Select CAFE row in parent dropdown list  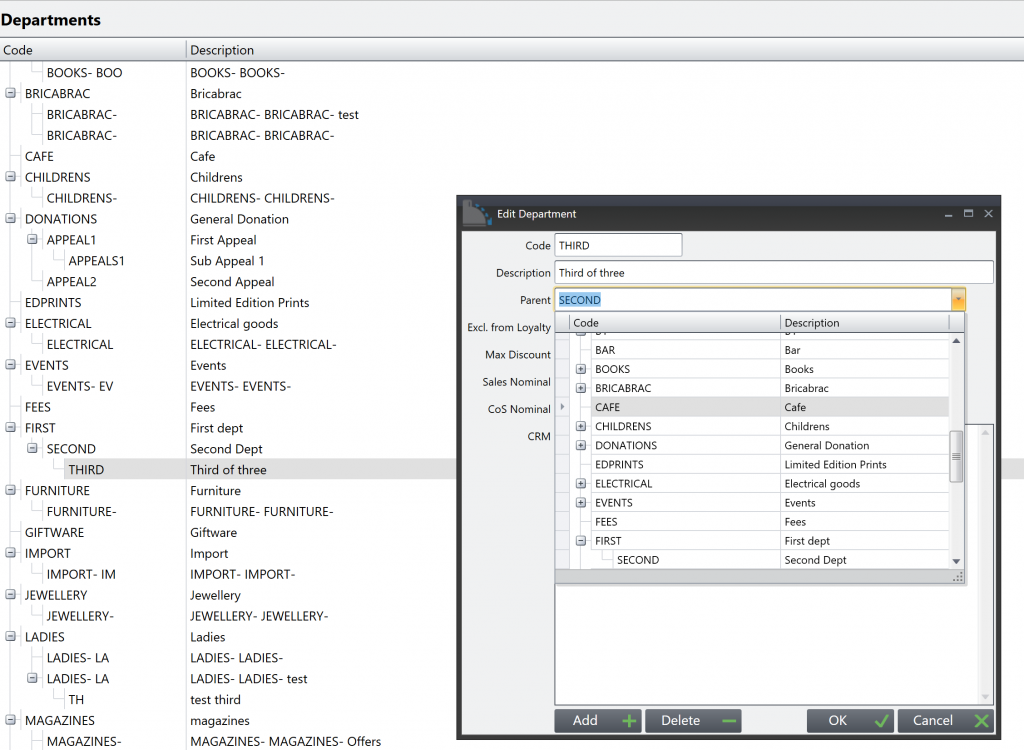coord(752,407)
